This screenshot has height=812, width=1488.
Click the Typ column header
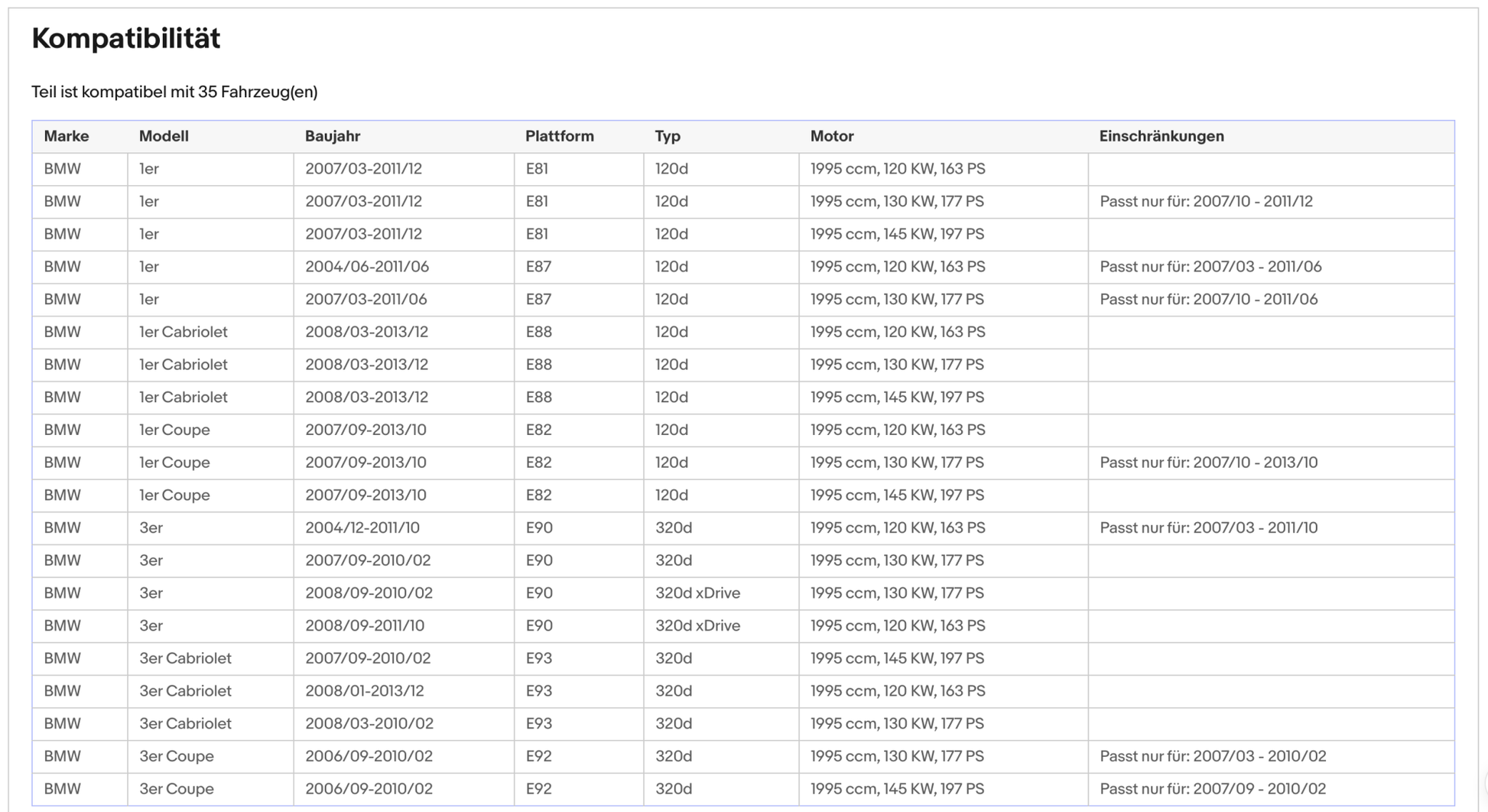click(668, 136)
